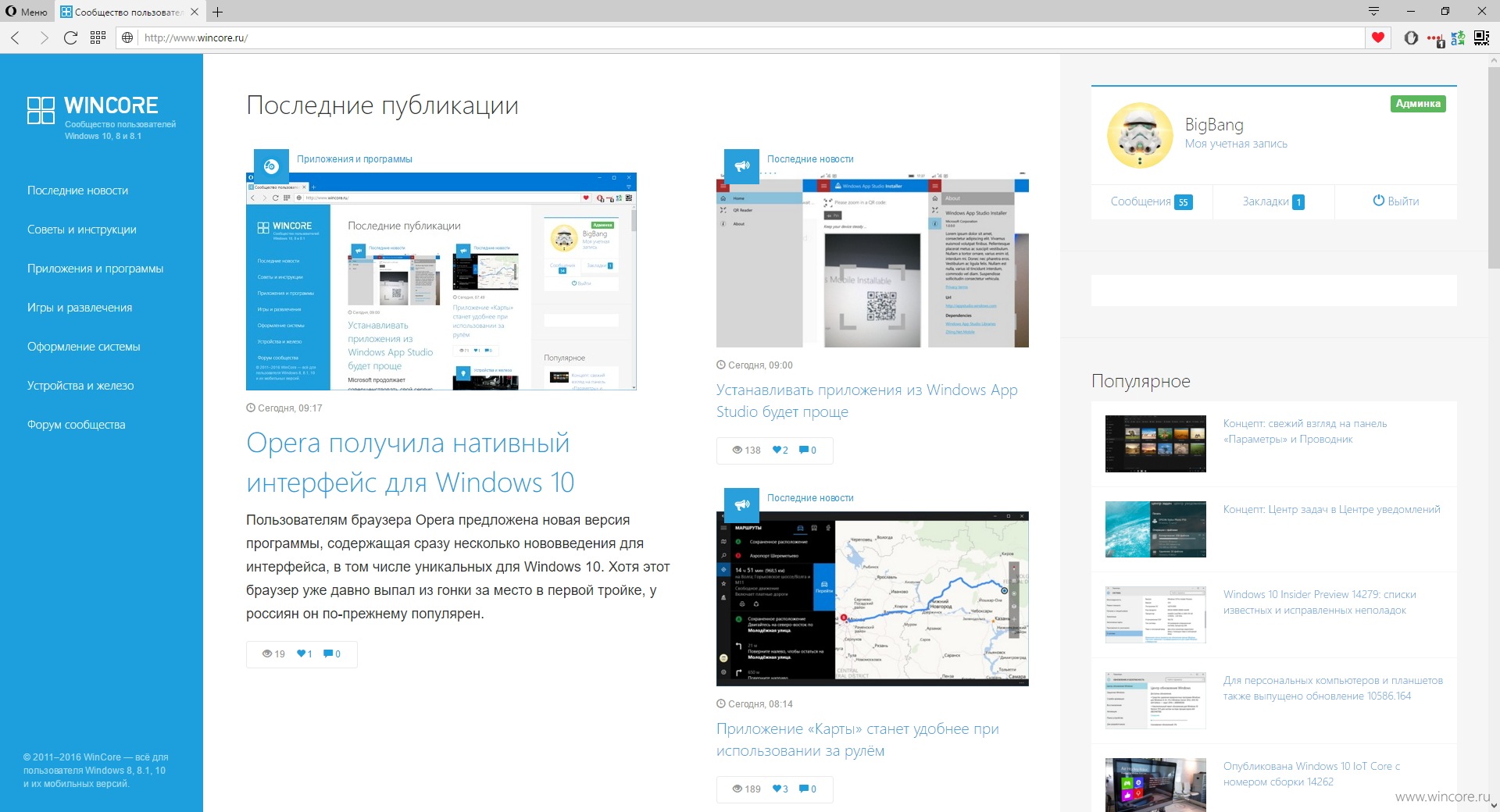Viewport: 1500px width, 812px height.
Task: Open the Opera article screenshot thumbnail
Action: point(441,281)
